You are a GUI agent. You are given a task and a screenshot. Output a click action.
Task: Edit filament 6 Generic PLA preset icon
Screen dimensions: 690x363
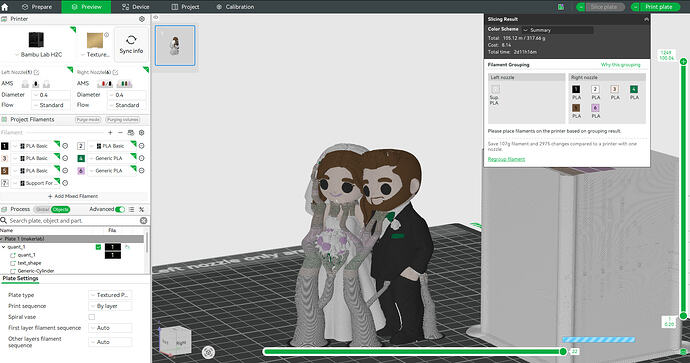click(x=142, y=171)
